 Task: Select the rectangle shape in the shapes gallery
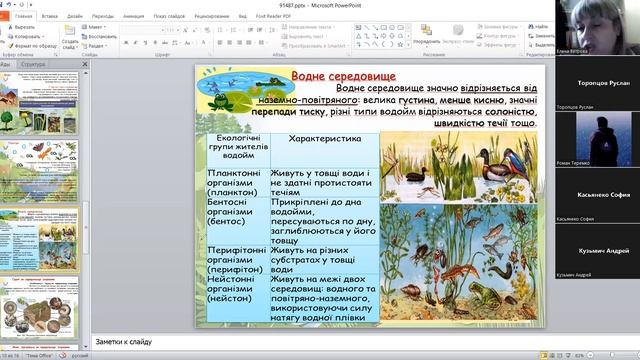pos(384,28)
